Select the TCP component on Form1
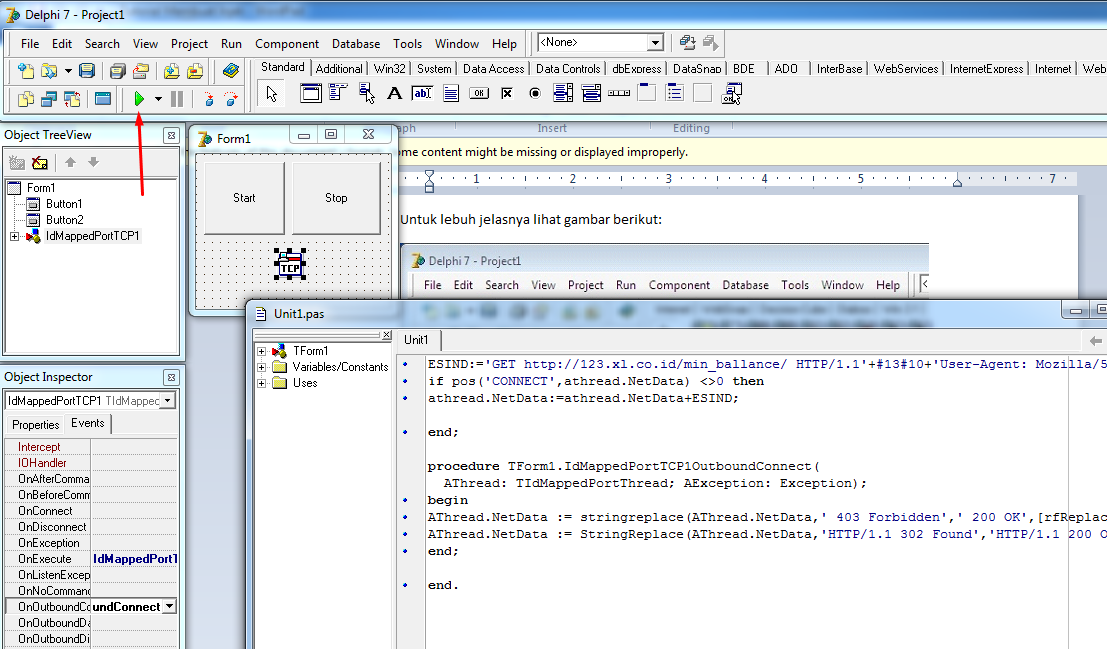The height and width of the screenshot is (649, 1107). (x=290, y=263)
